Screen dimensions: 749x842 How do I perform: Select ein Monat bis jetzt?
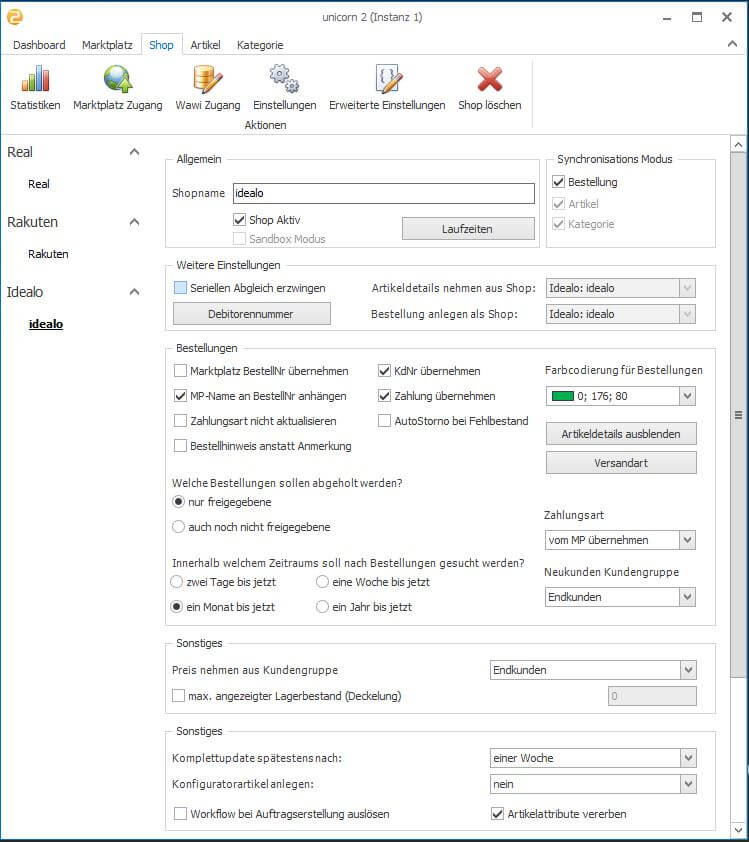tap(177, 607)
